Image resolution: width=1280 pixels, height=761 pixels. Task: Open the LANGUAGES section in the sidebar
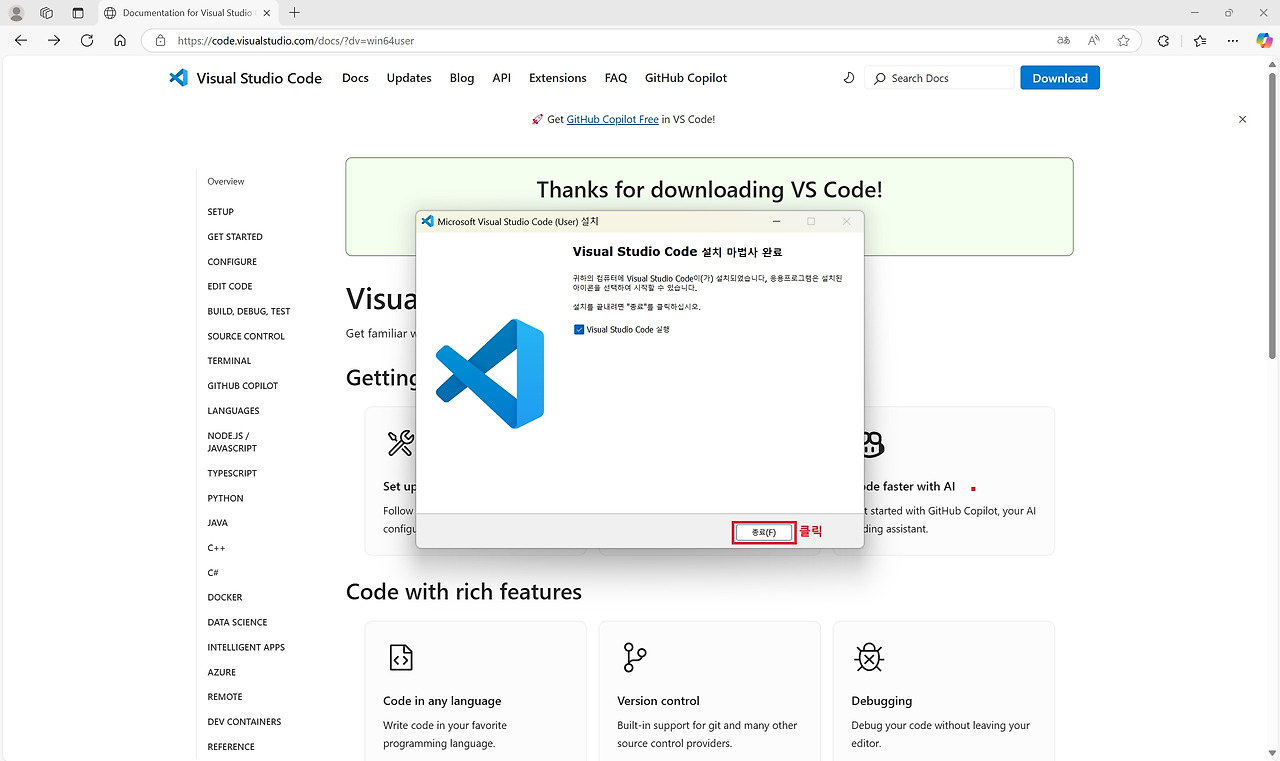click(x=233, y=410)
